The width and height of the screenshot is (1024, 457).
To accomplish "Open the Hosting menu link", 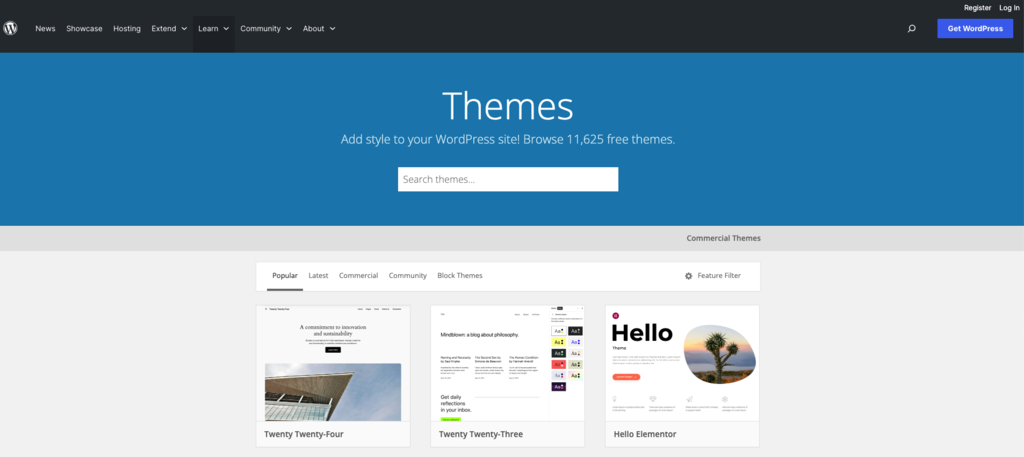I will pyautogui.click(x=127, y=29).
